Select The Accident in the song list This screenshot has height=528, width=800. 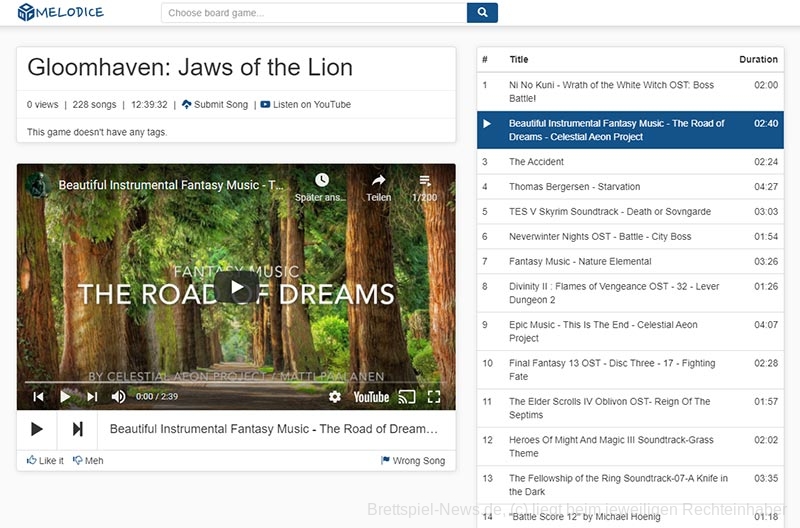click(536, 162)
